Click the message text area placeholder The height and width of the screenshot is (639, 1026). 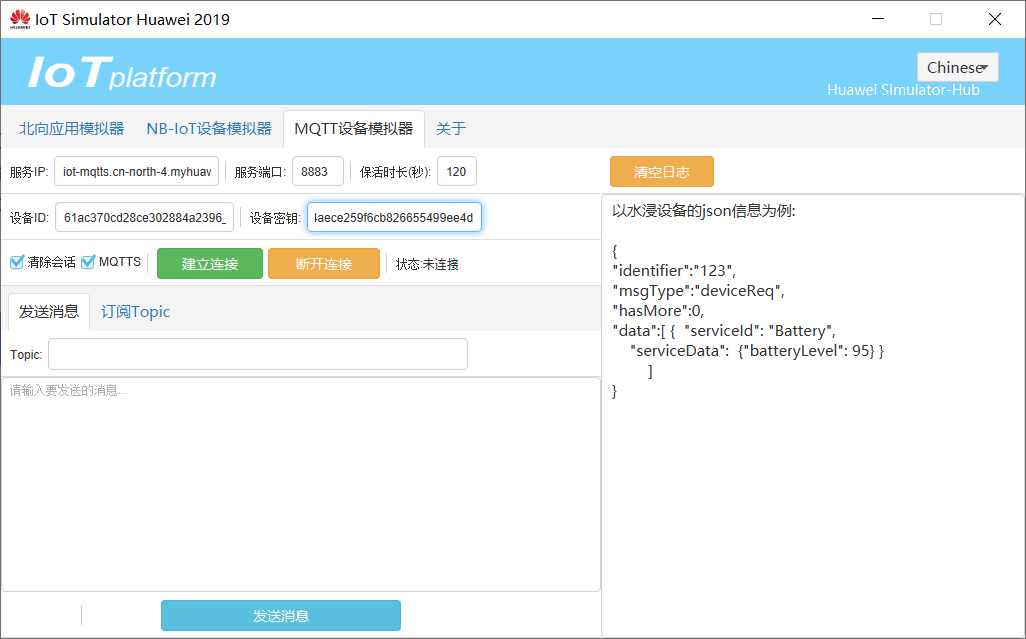coord(69,390)
